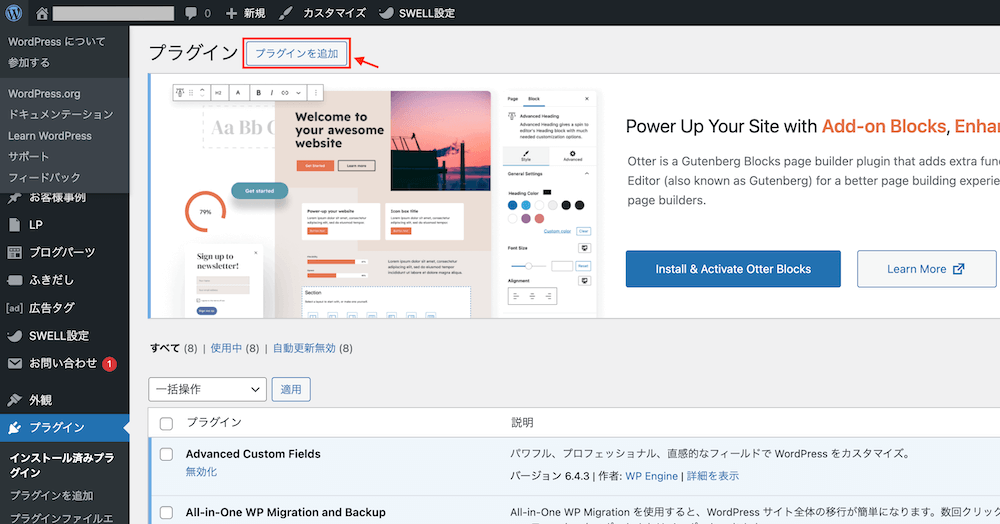Open the WP Engine author link
Screen dimensions: 1000x524
click(651, 476)
